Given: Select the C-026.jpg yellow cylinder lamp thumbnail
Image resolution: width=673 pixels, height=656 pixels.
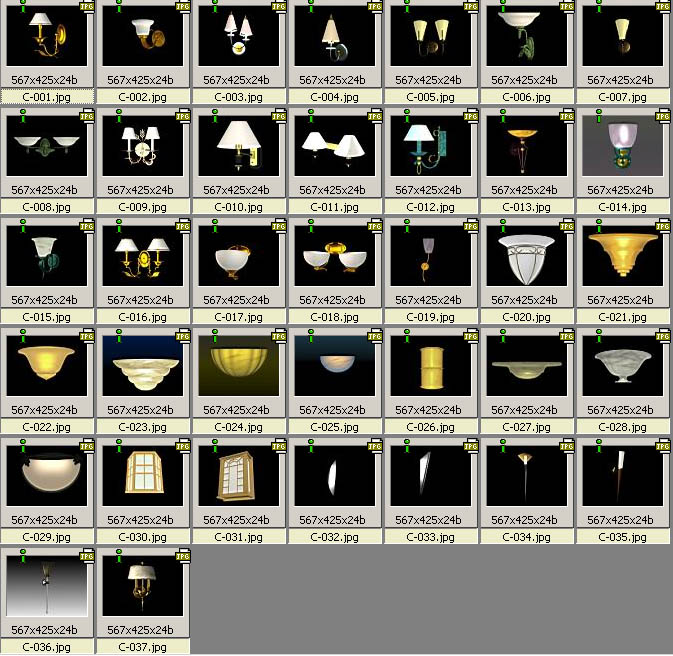Looking at the screenshot, I should pos(431,366).
